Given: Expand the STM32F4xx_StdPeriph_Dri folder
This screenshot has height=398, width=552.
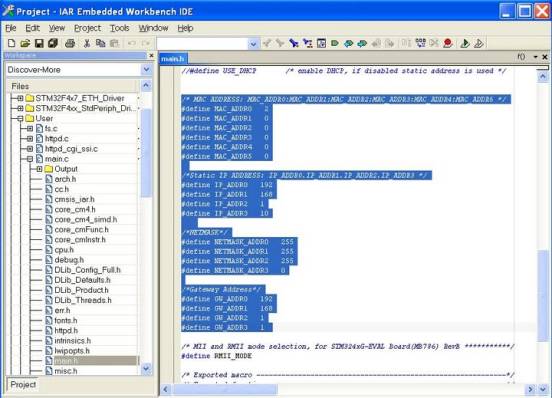Looking at the screenshot, I should [x=20, y=108].
